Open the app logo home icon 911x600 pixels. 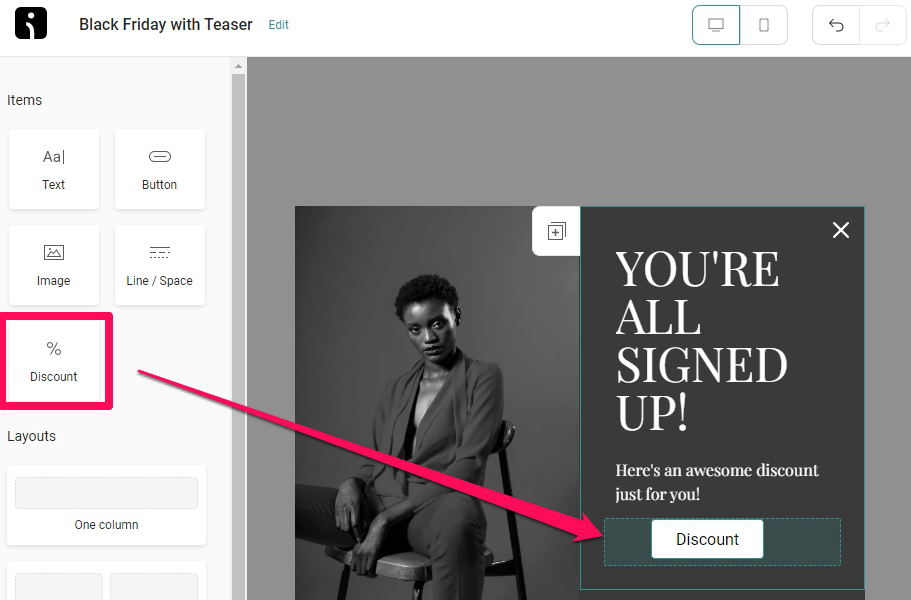coord(31,23)
